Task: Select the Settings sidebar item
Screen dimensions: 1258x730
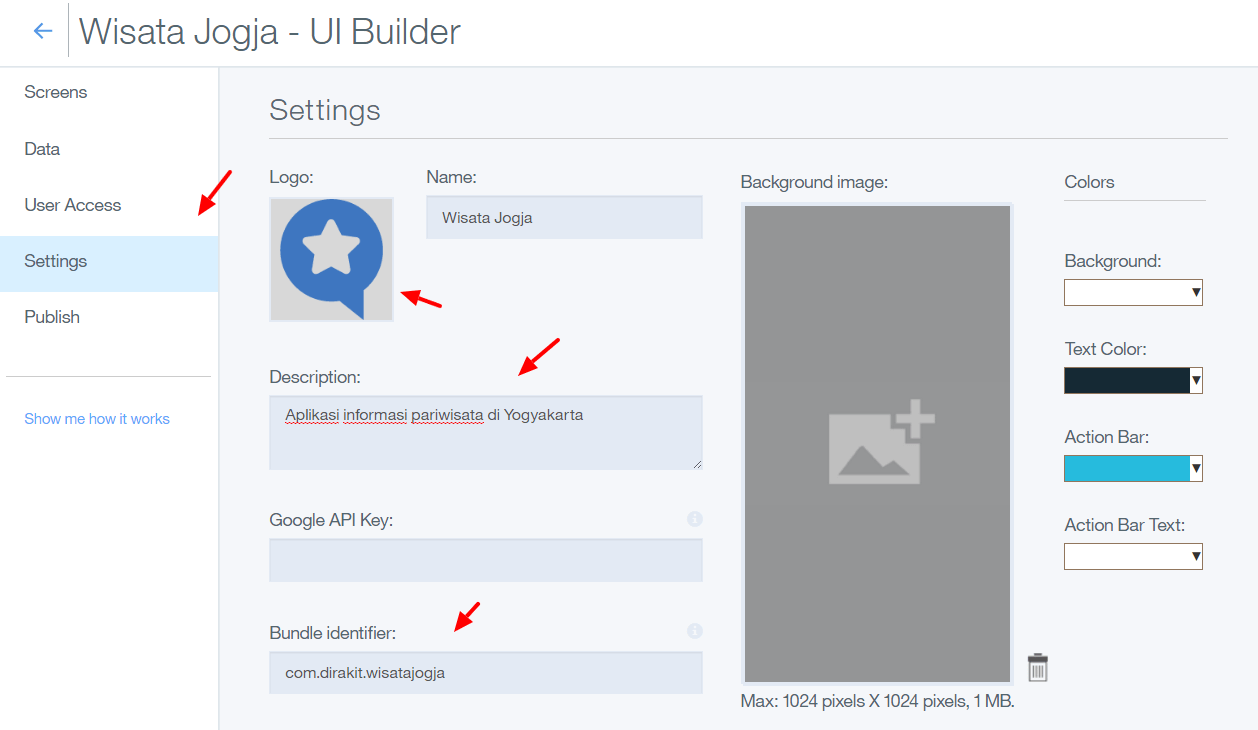Action: [56, 261]
